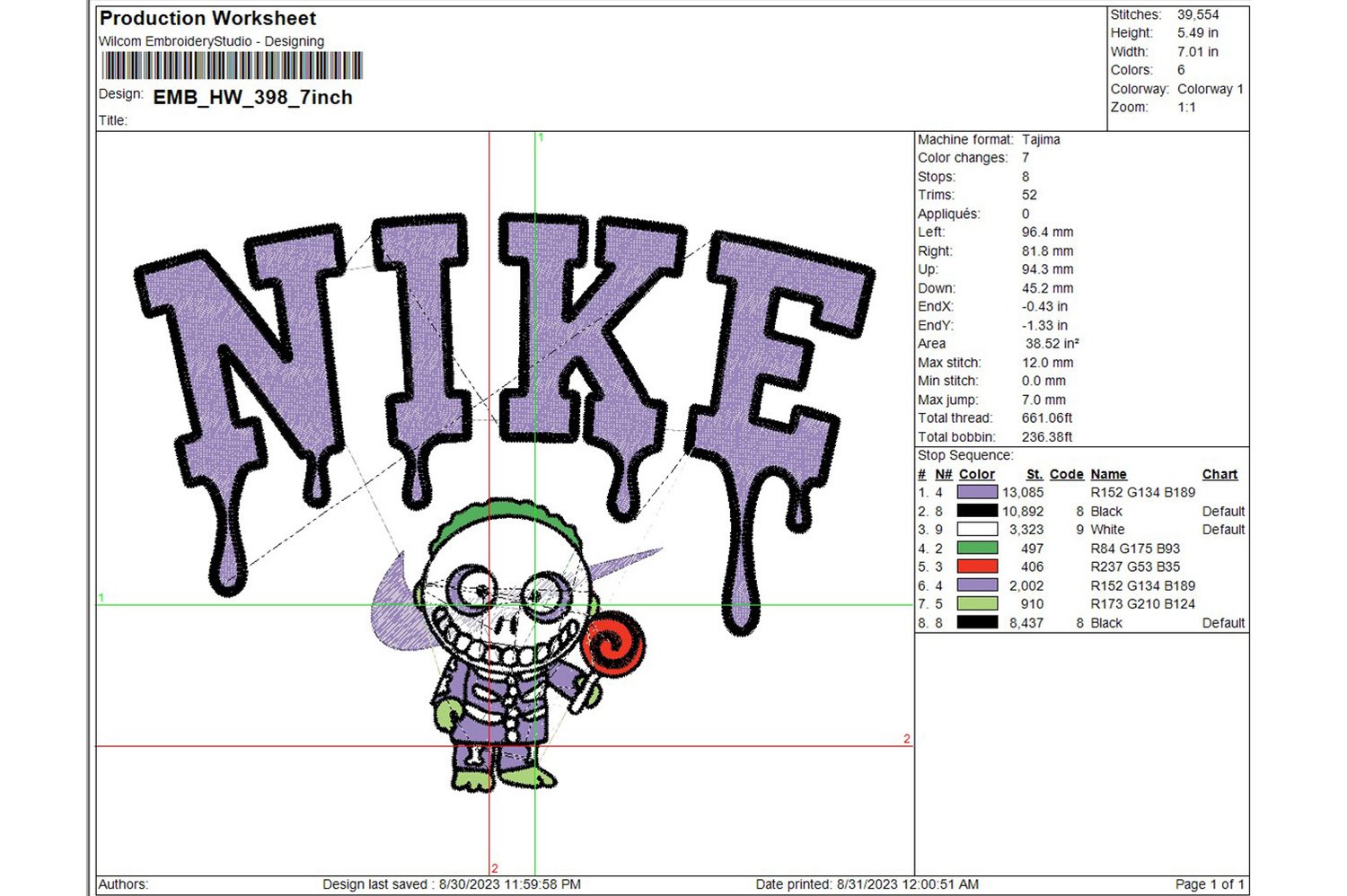Screen dimensions: 1347x896
Task: Select the black swatch beside 8,437 stitches
Action: (977, 622)
